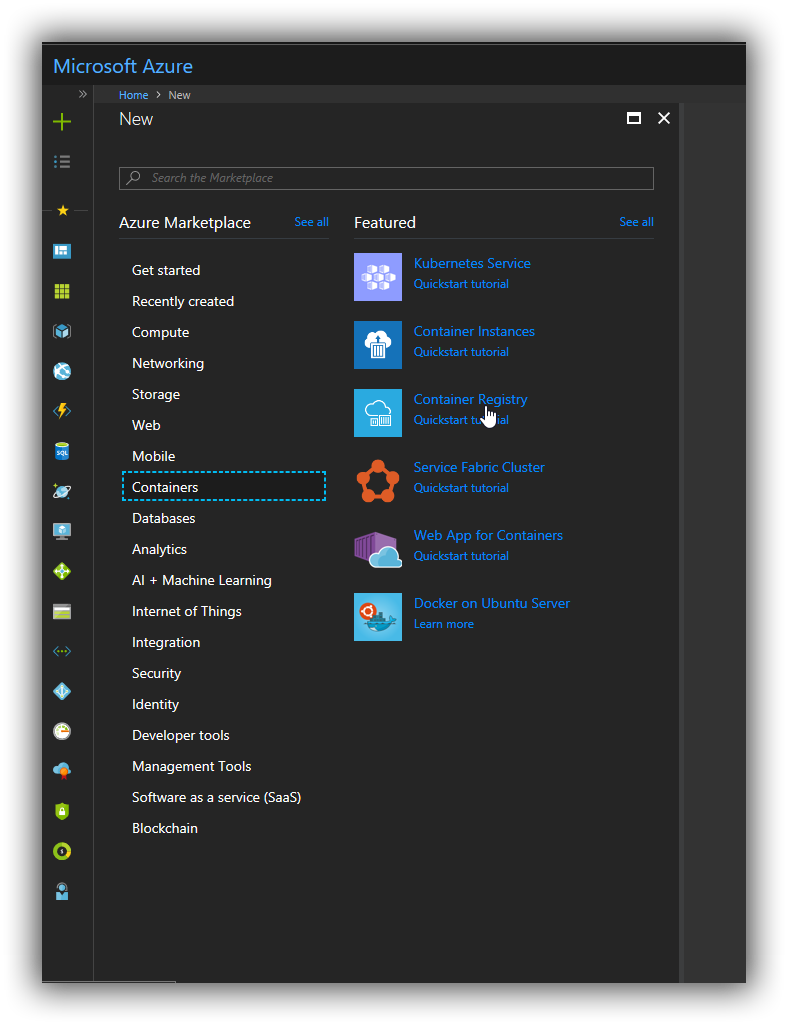Click the Container Instances tile icon
This screenshot has width=788, height=1025.
378,345
